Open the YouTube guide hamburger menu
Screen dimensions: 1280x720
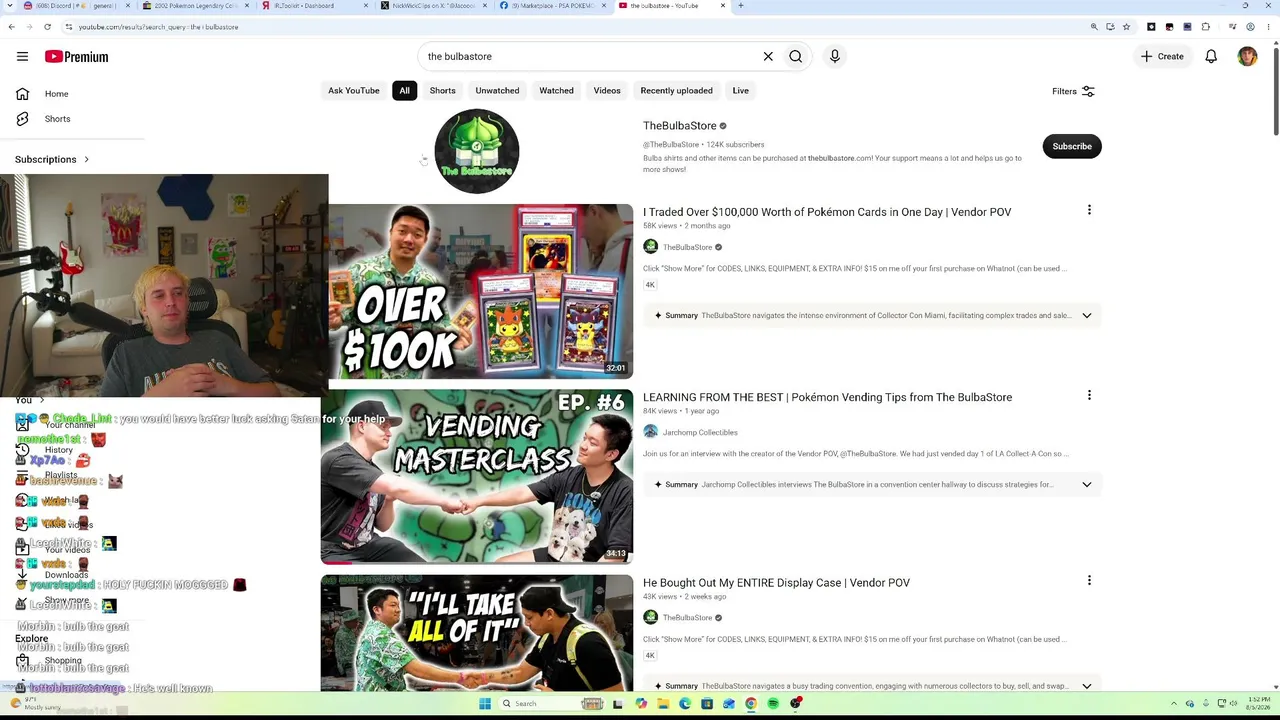(22, 57)
